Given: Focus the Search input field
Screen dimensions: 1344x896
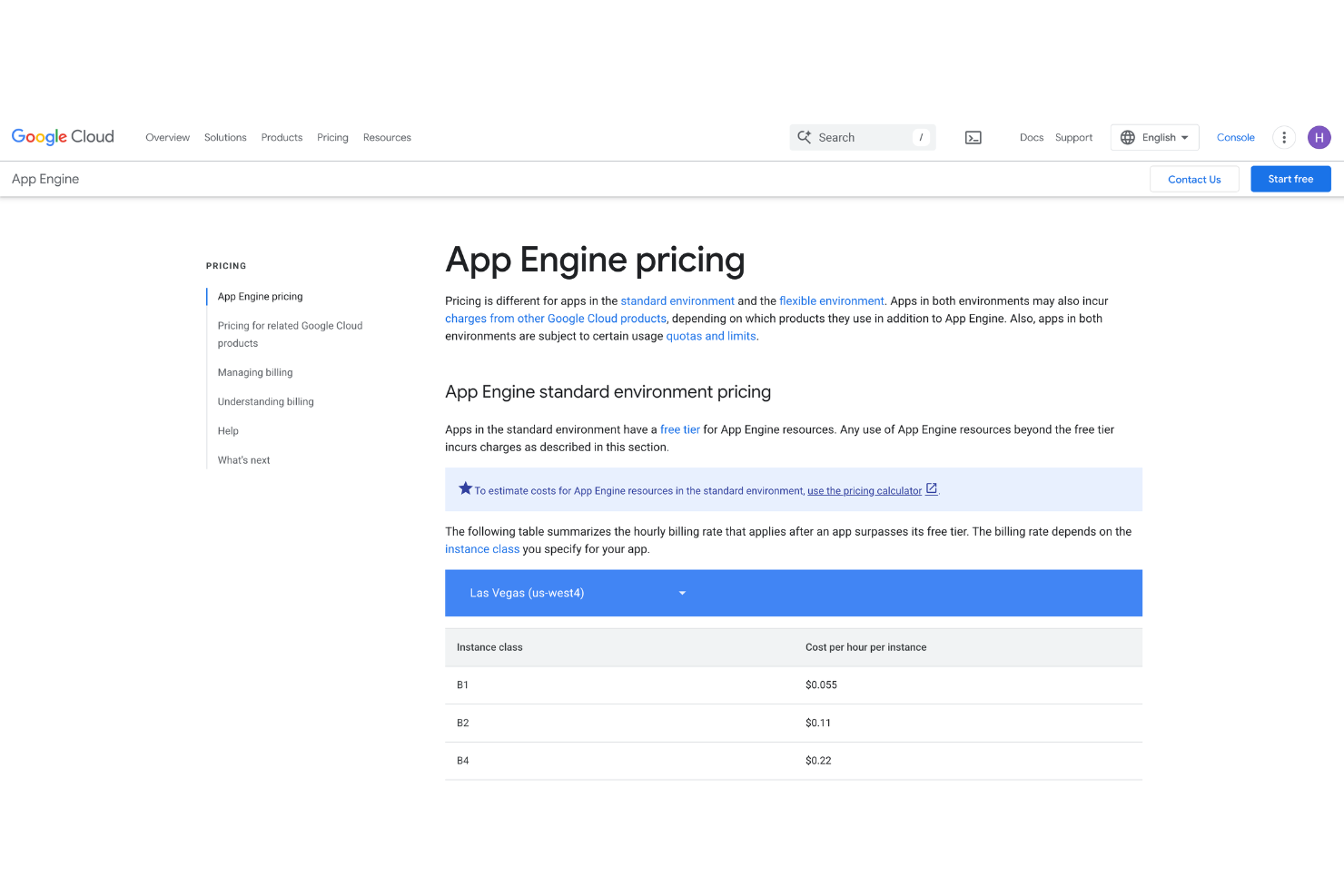Looking at the screenshot, I should [x=863, y=137].
